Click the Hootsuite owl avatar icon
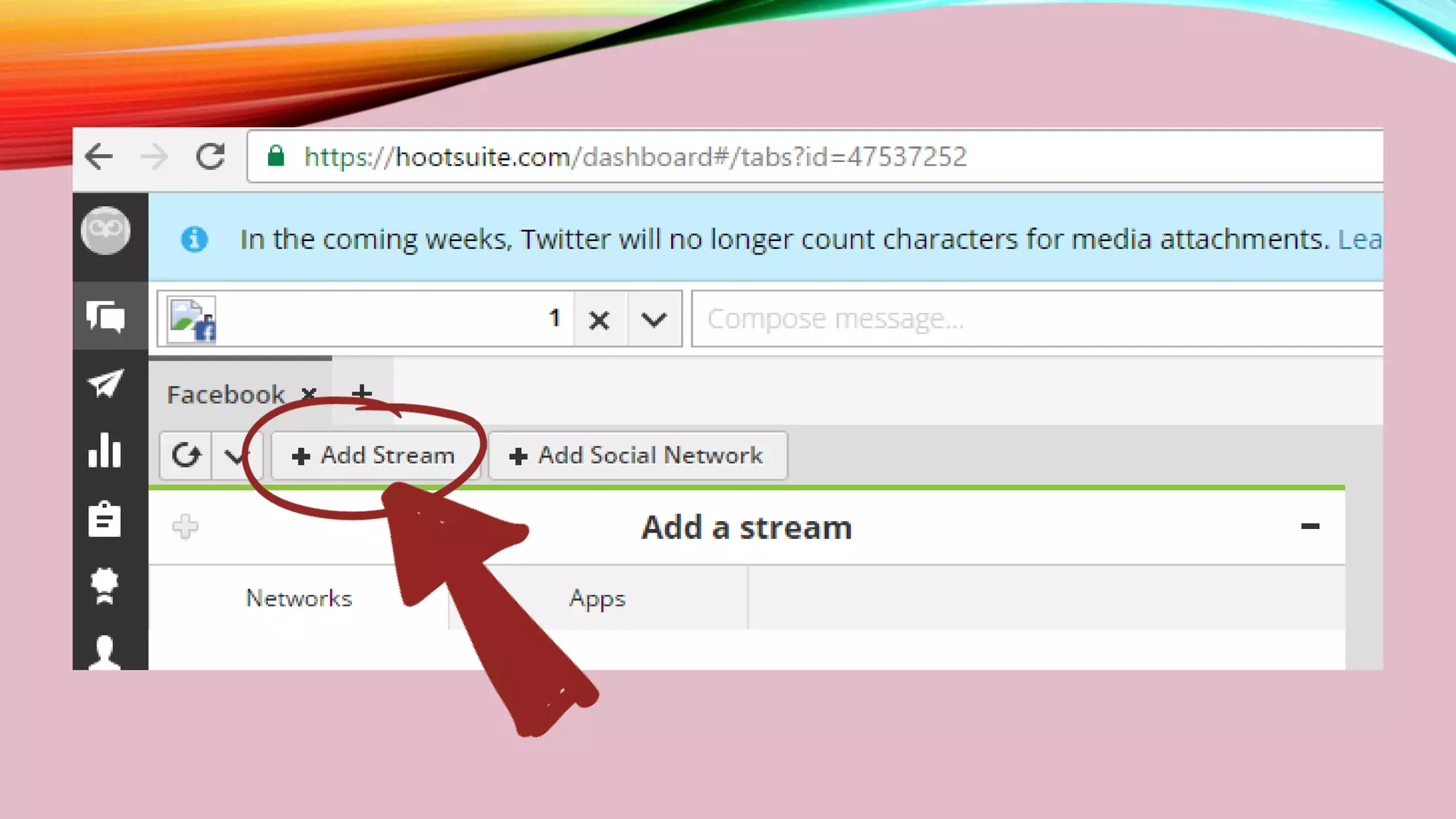1456x819 pixels. (105, 230)
